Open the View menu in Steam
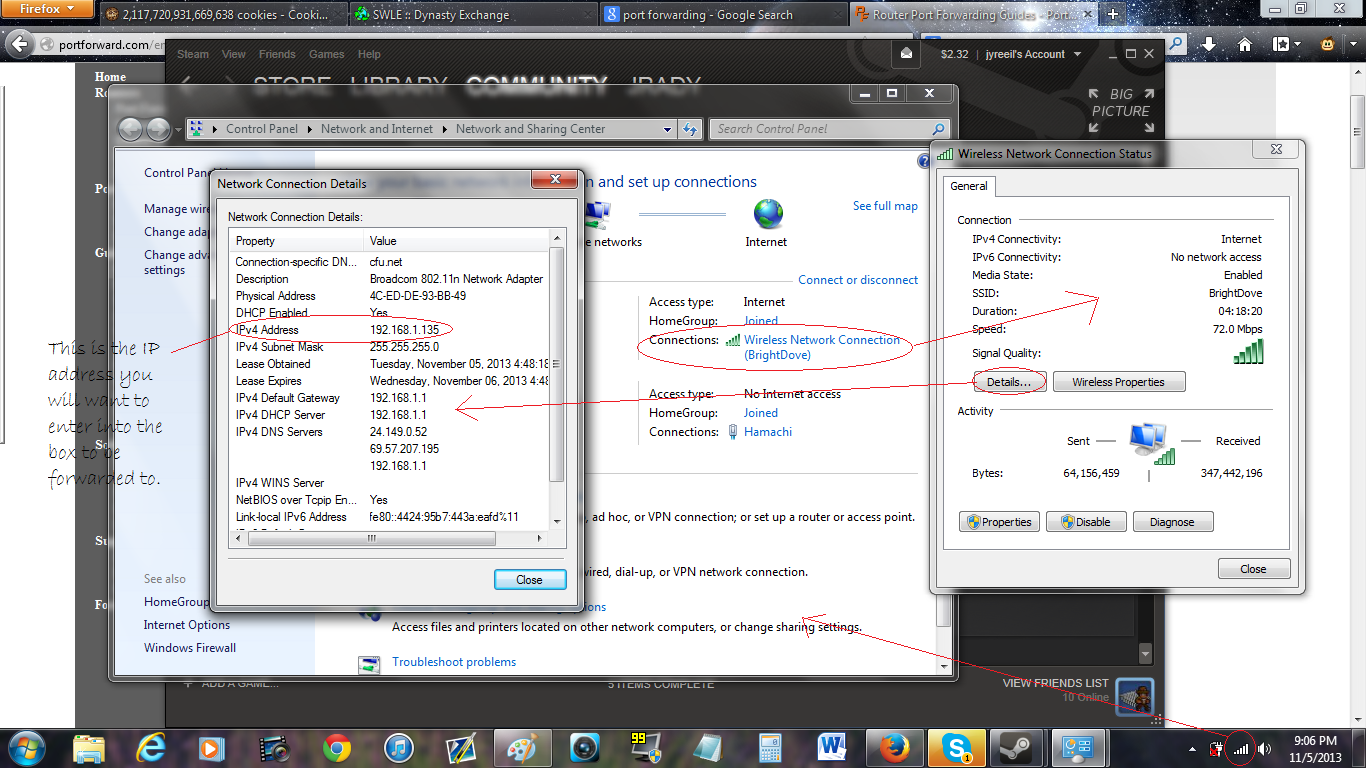The image size is (1366, 768). 234,54
